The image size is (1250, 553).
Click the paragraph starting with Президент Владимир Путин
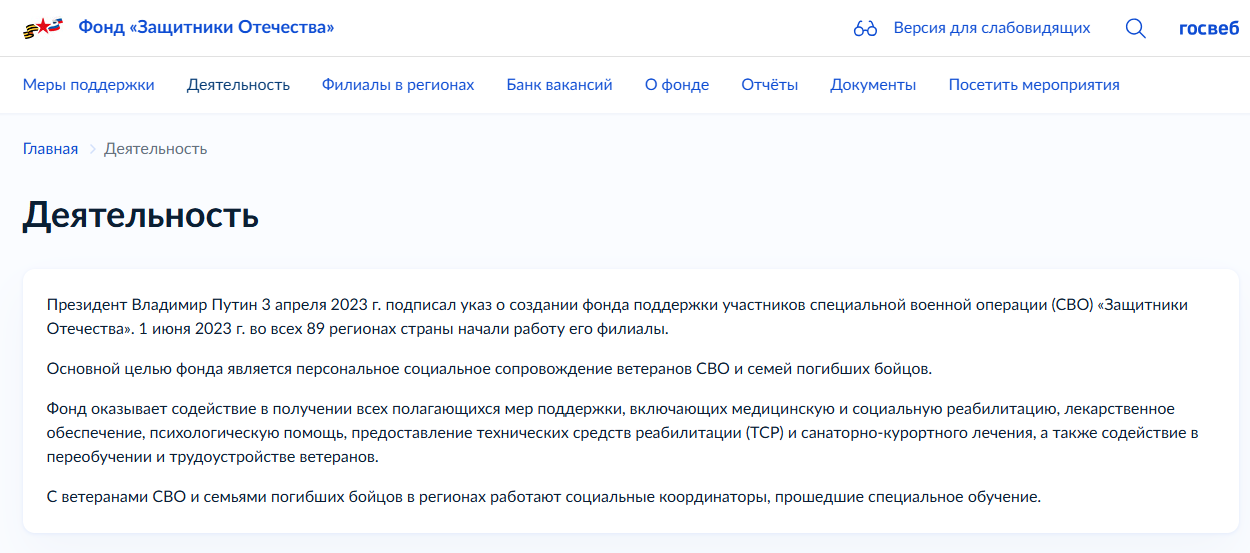click(x=616, y=316)
